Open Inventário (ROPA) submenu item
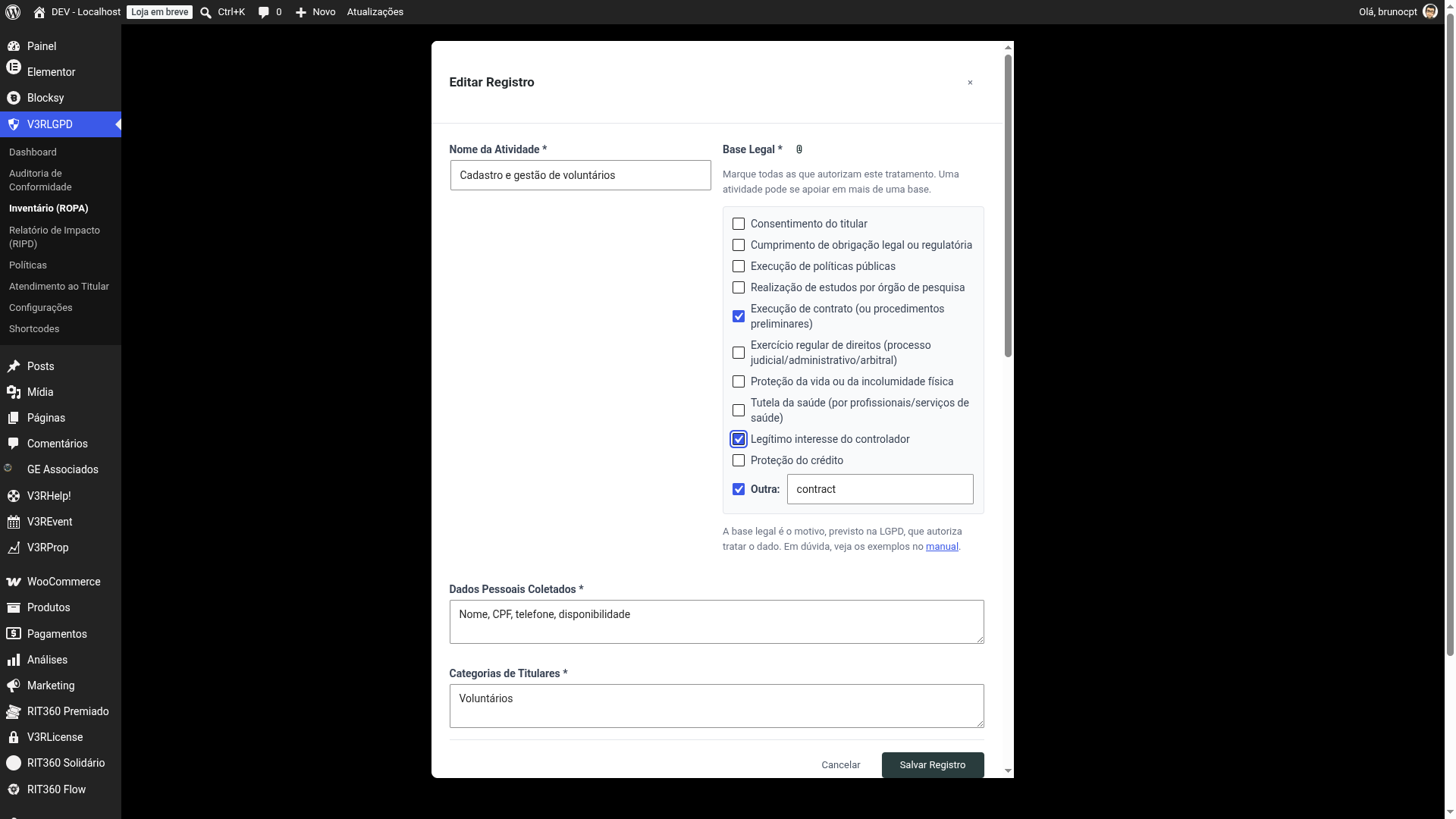This screenshot has width=1456, height=819. [49, 208]
